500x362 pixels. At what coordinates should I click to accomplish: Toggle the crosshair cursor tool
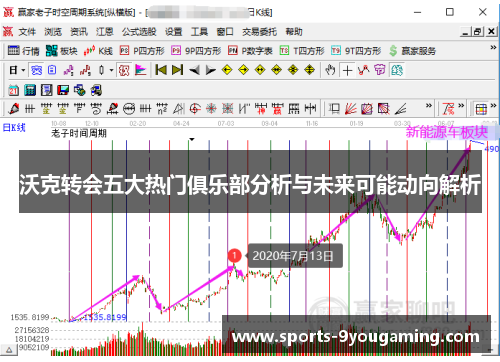tap(347, 70)
